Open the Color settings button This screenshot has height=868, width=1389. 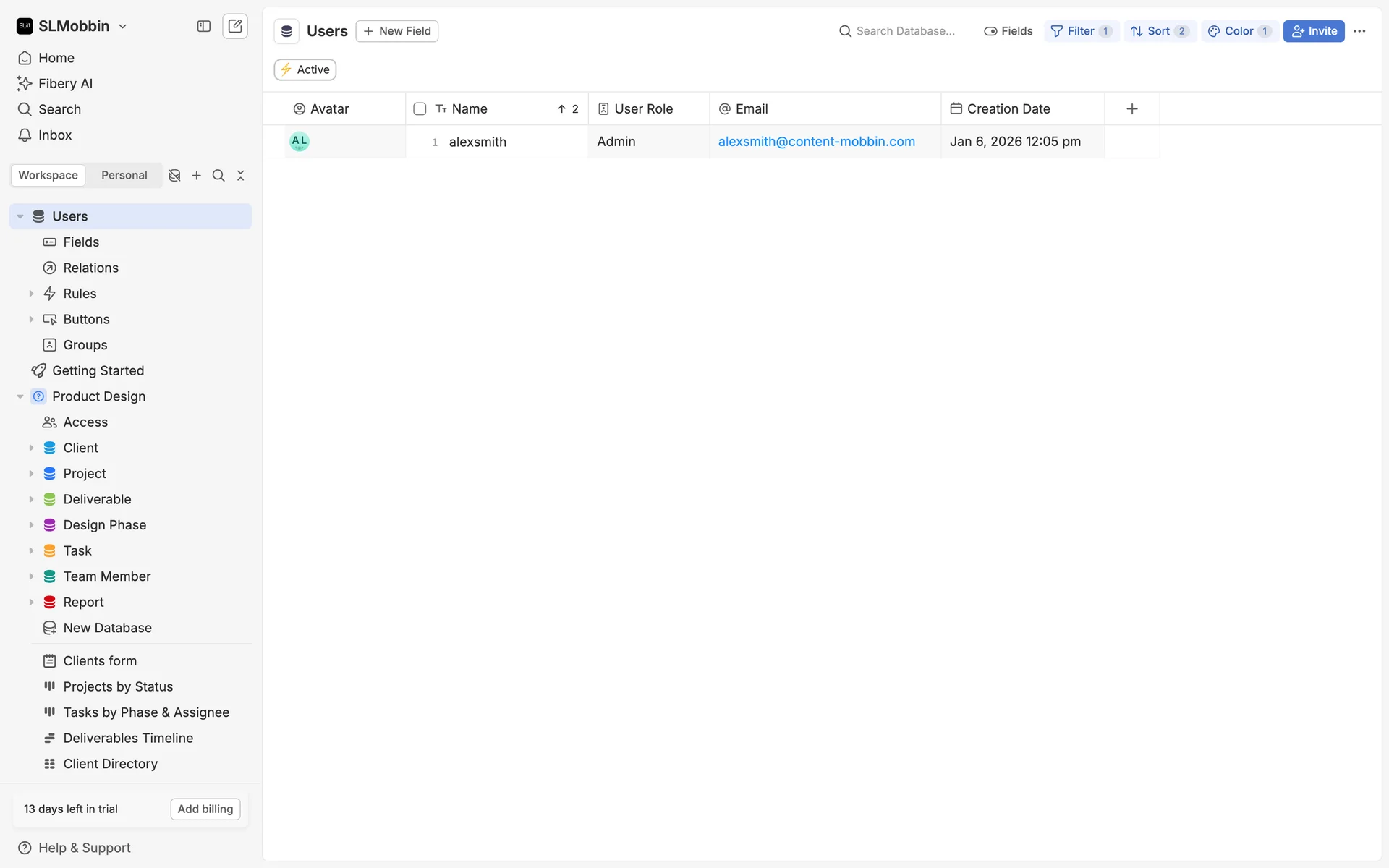click(x=1239, y=31)
